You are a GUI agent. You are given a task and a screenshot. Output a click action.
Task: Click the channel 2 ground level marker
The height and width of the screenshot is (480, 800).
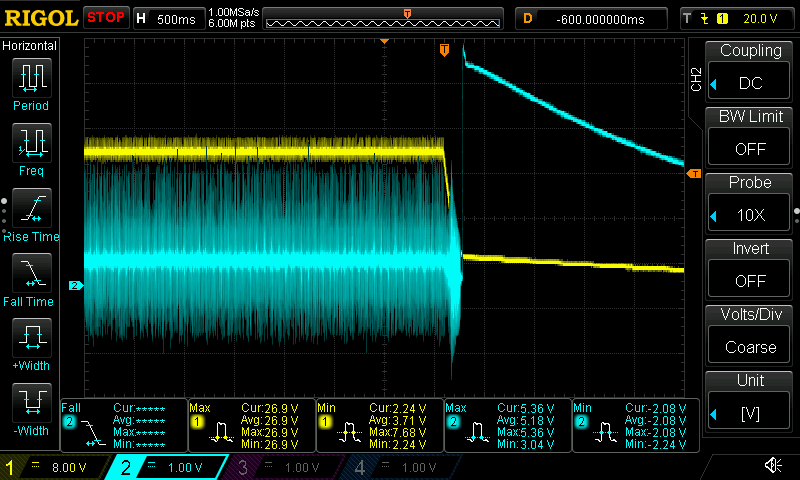[76, 286]
